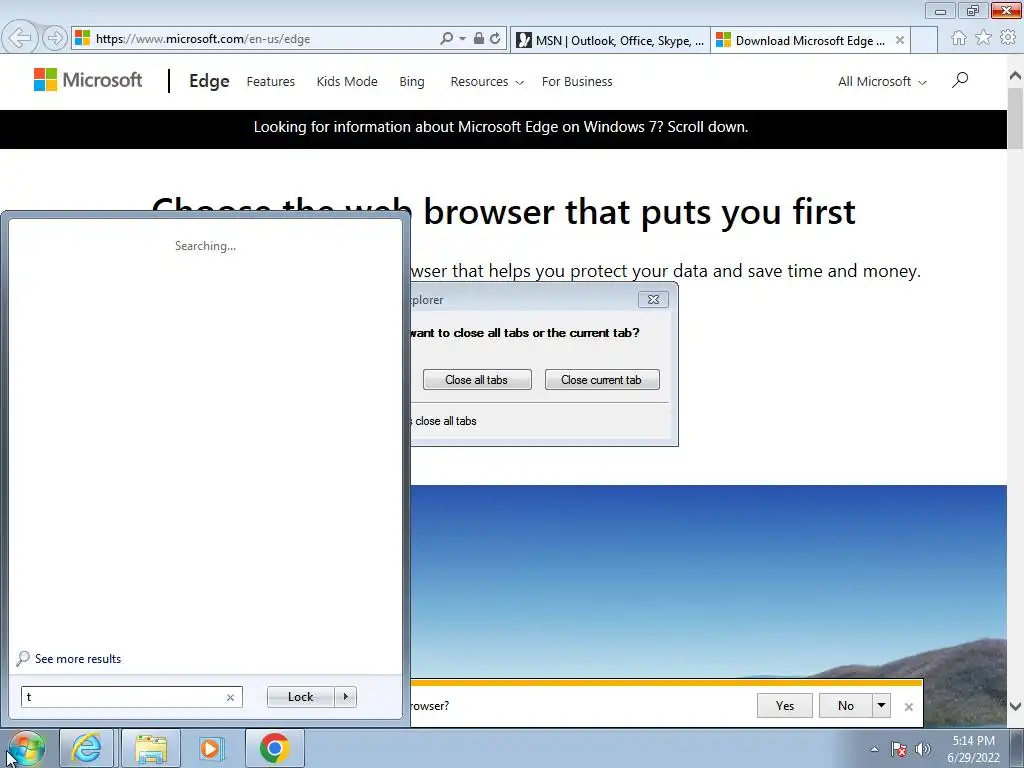Open address bar autocomplete dropdown arrow
1024x768 pixels.
(x=462, y=39)
